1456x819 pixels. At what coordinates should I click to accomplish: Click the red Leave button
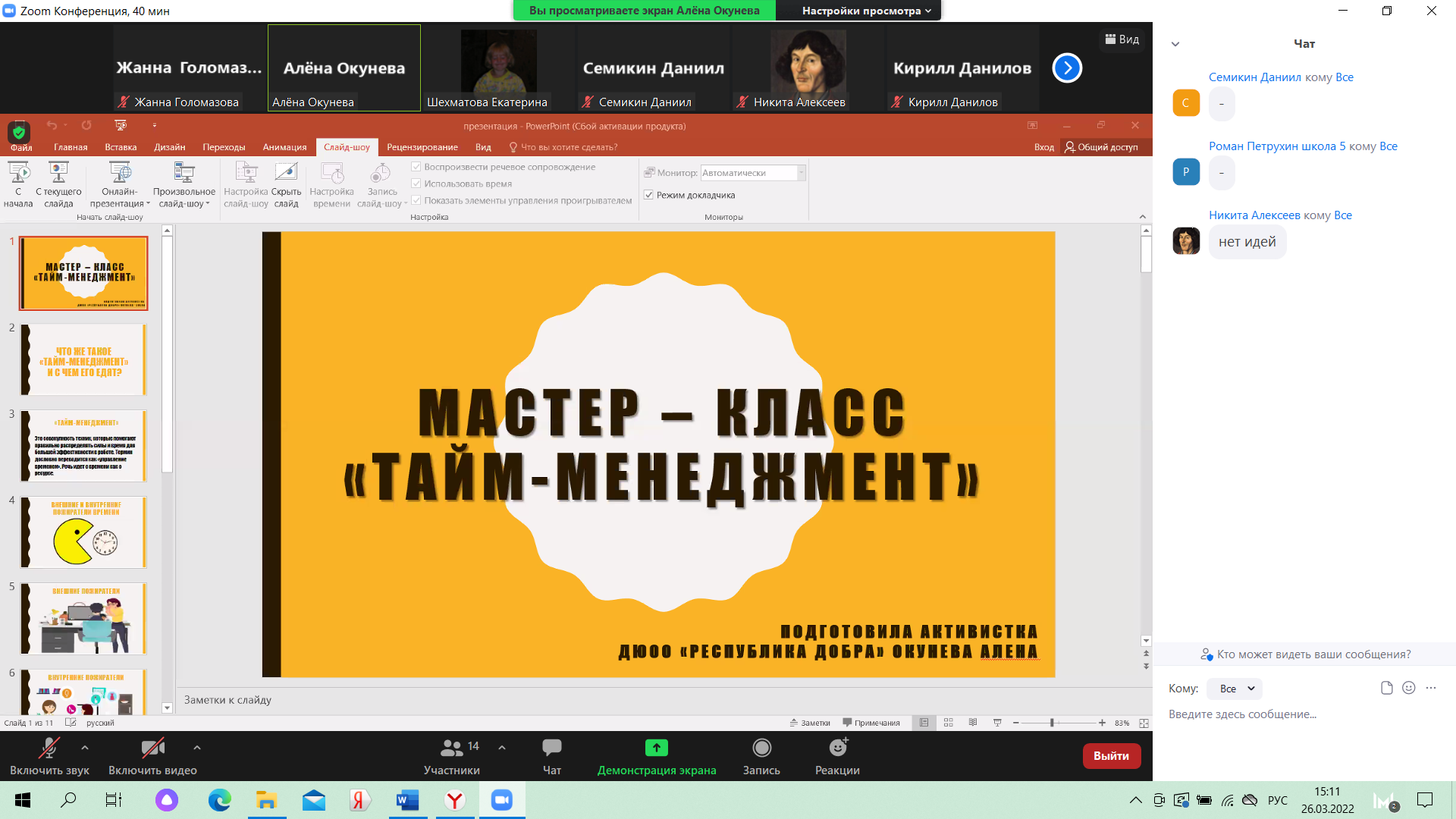(x=1111, y=756)
